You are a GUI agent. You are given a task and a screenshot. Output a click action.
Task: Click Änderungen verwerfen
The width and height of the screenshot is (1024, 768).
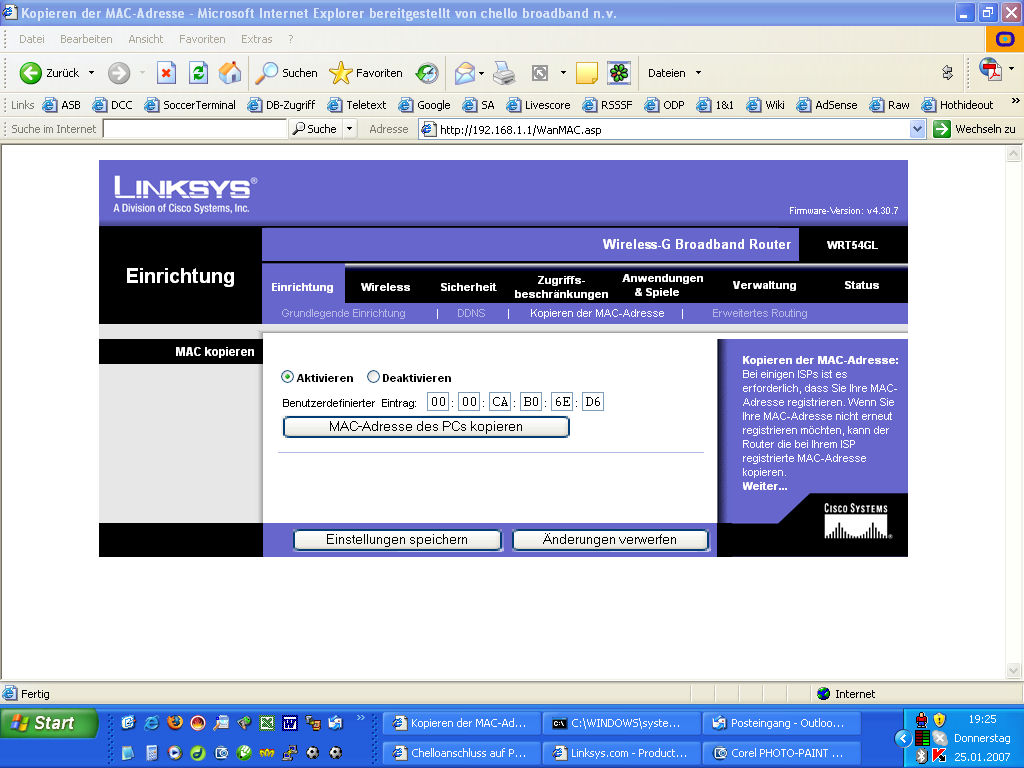point(610,539)
